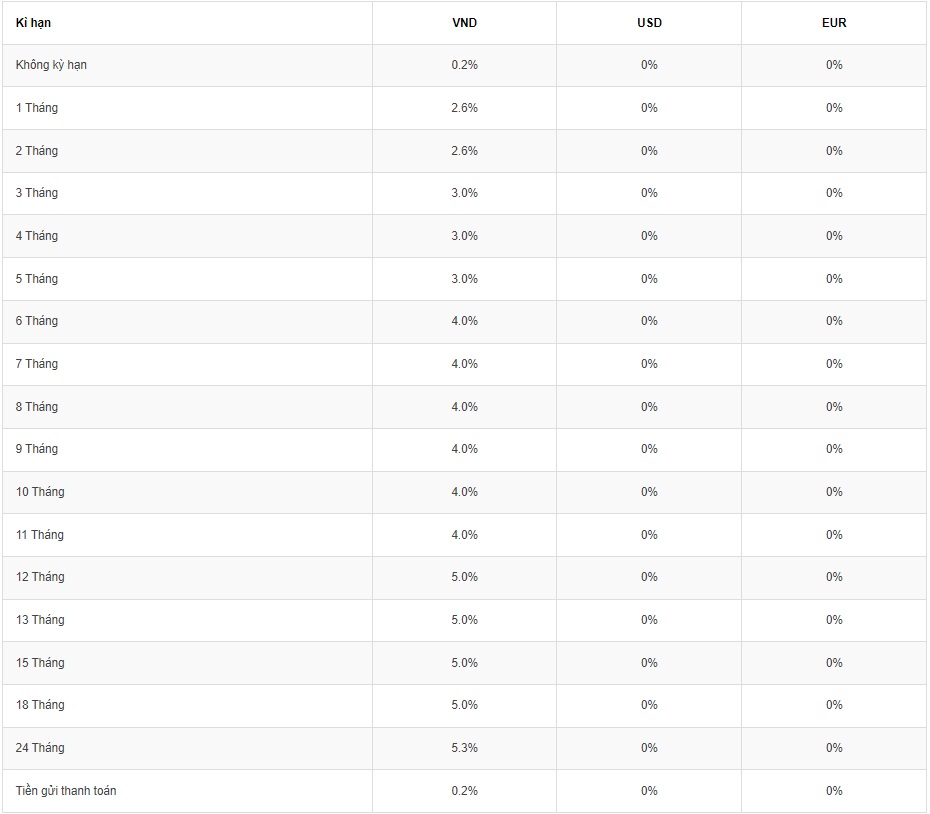Viewport: 930px width, 814px height.
Task: Click the VND column header
Action: tap(464, 23)
